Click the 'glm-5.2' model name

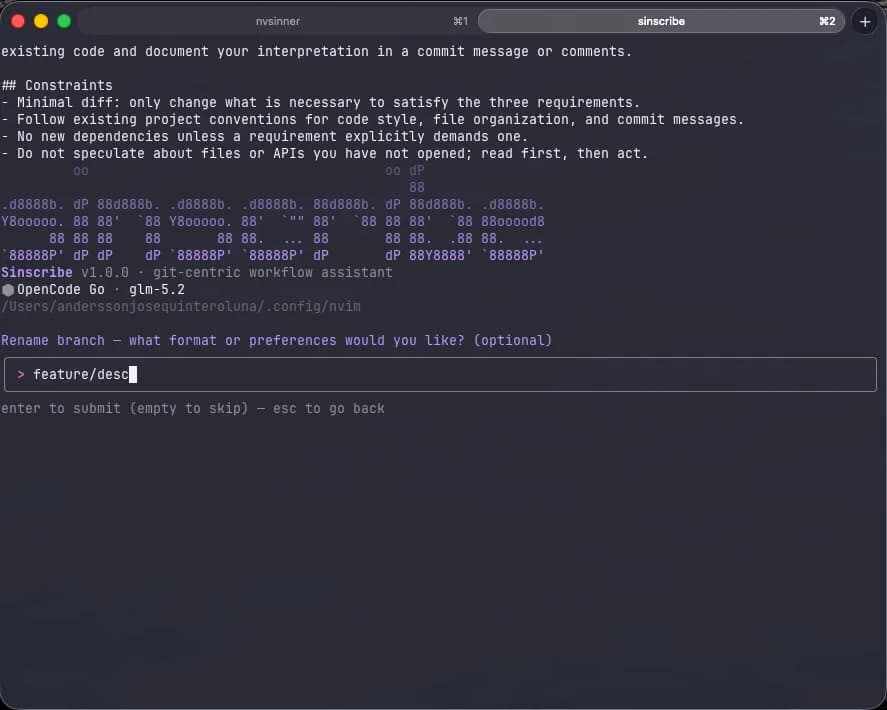click(x=157, y=290)
